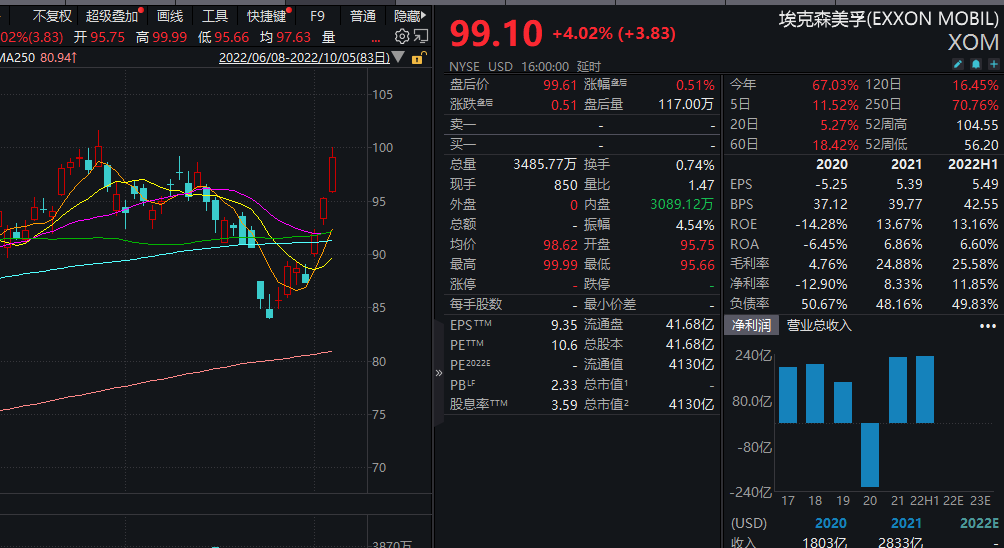Screen dimensions: 1004x548
Task: Click 总市值² value 4130亿
Action: [692, 405]
